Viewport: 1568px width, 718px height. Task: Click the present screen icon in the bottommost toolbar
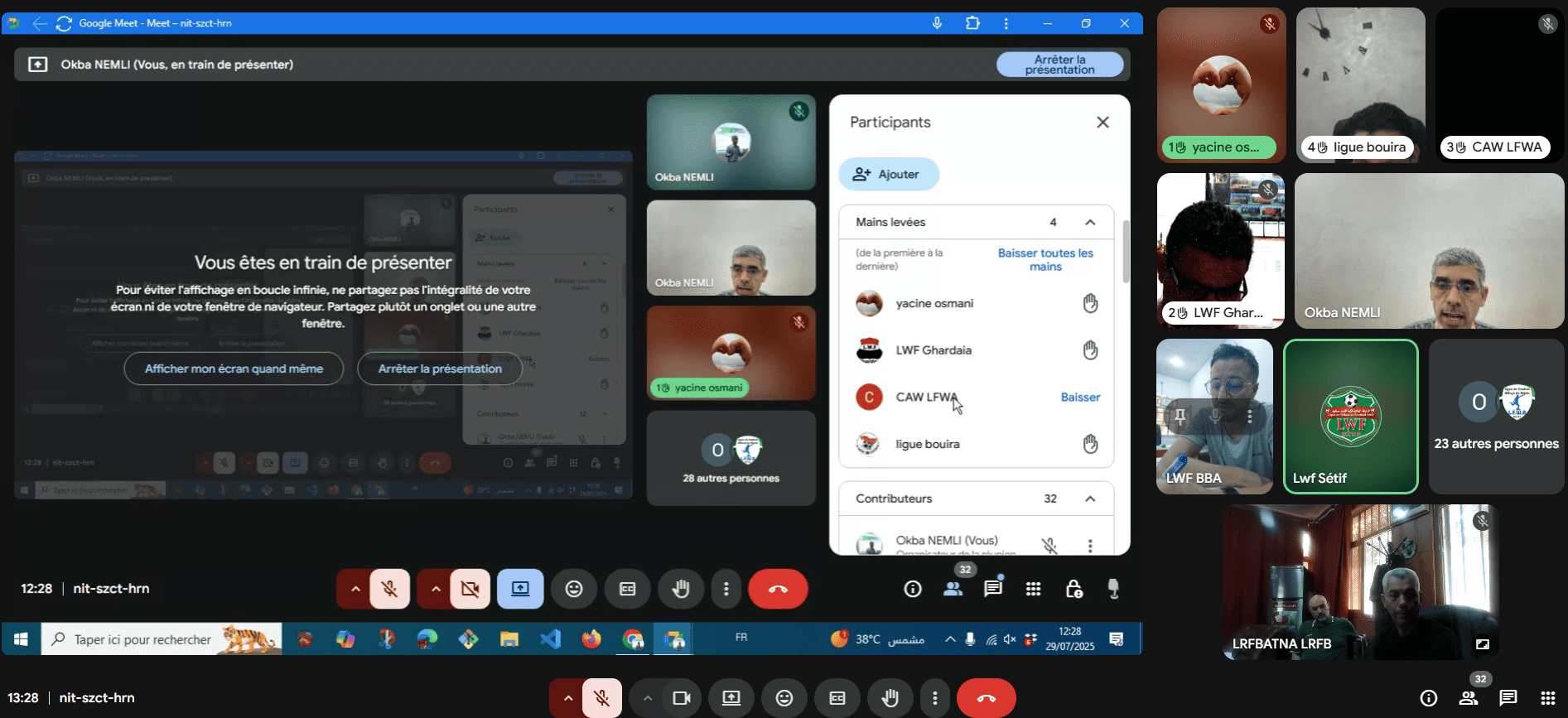pos(731,698)
